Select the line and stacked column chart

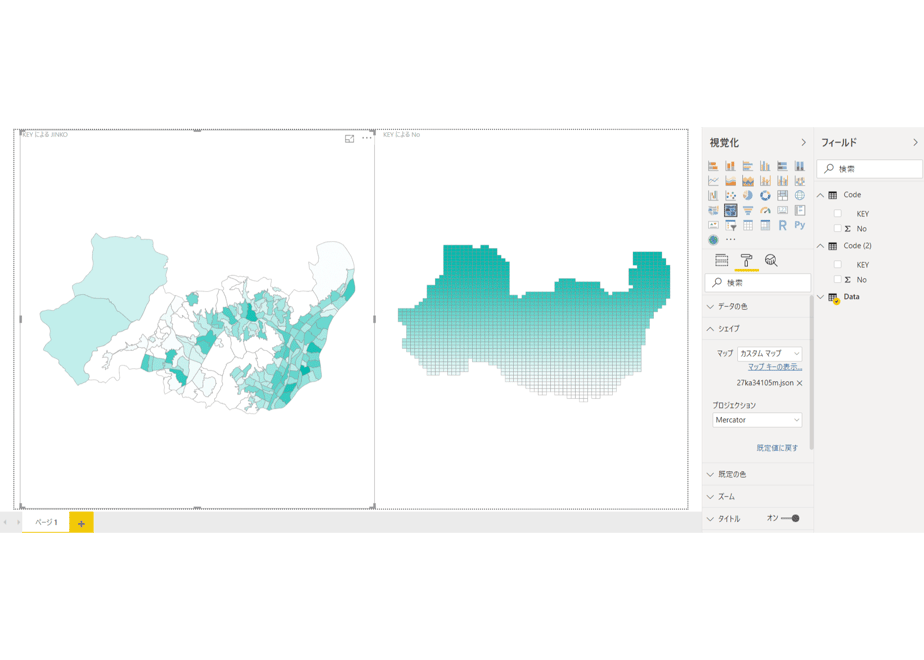765,180
